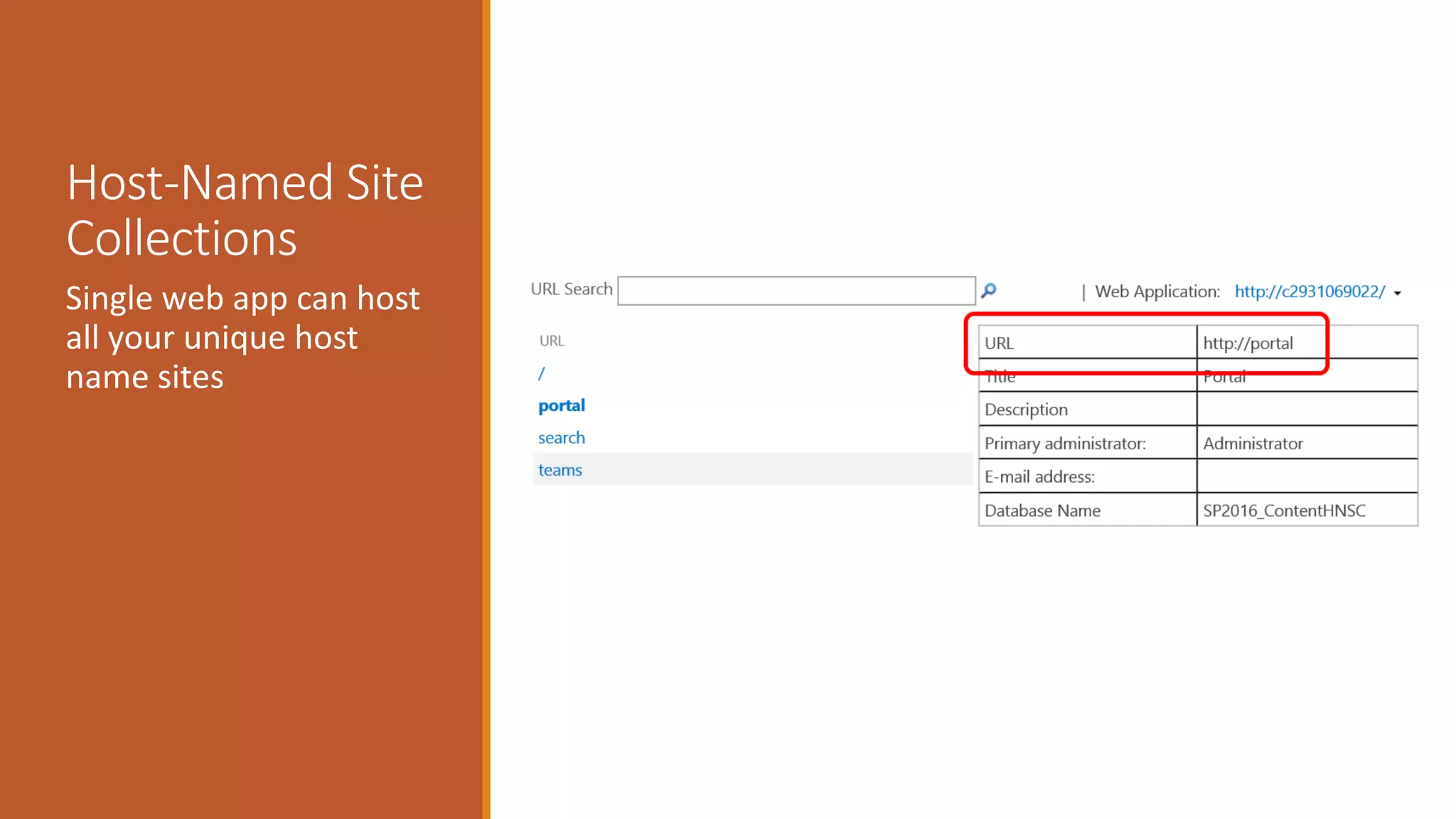Image resolution: width=1456 pixels, height=819 pixels.
Task: Click the http://portal URL value cell
Action: coord(1307,343)
